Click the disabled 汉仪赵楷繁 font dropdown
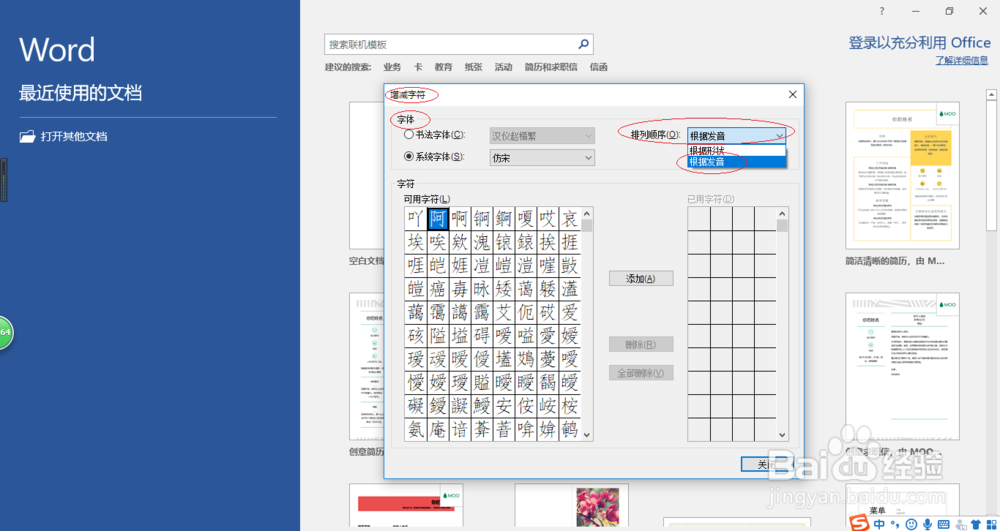Image resolution: width=1000 pixels, height=531 pixels. pos(542,136)
